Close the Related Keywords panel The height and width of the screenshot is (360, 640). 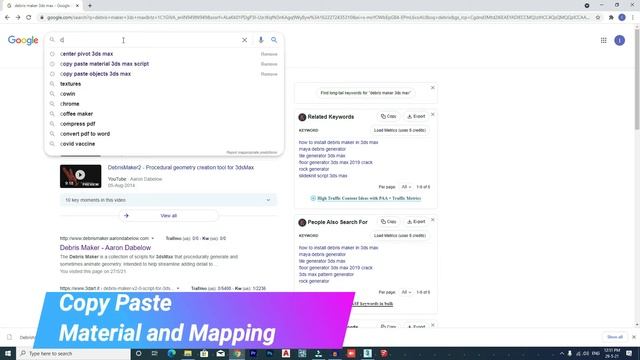point(433,115)
